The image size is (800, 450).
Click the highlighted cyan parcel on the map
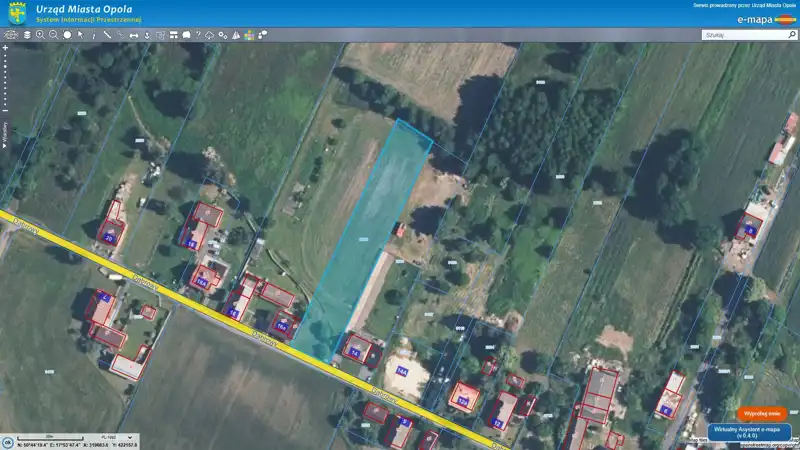click(365, 239)
